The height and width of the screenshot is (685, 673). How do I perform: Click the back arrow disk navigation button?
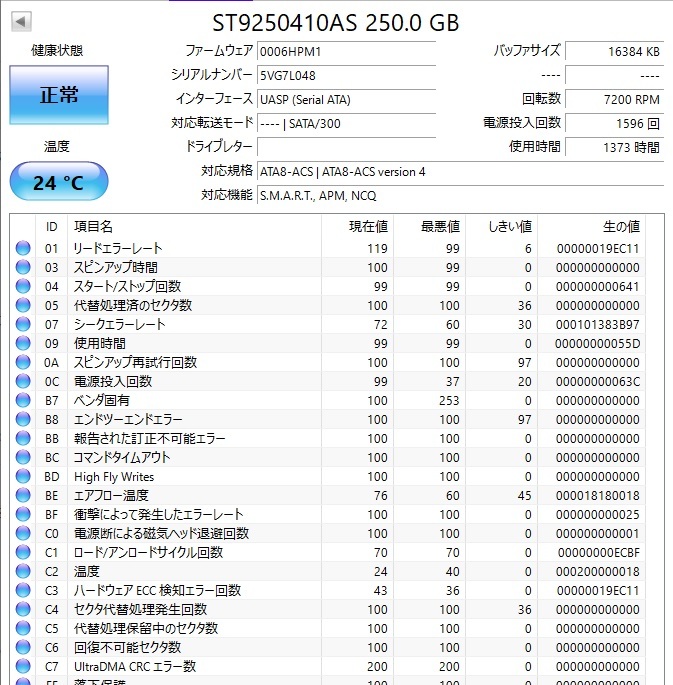[x=21, y=21]
